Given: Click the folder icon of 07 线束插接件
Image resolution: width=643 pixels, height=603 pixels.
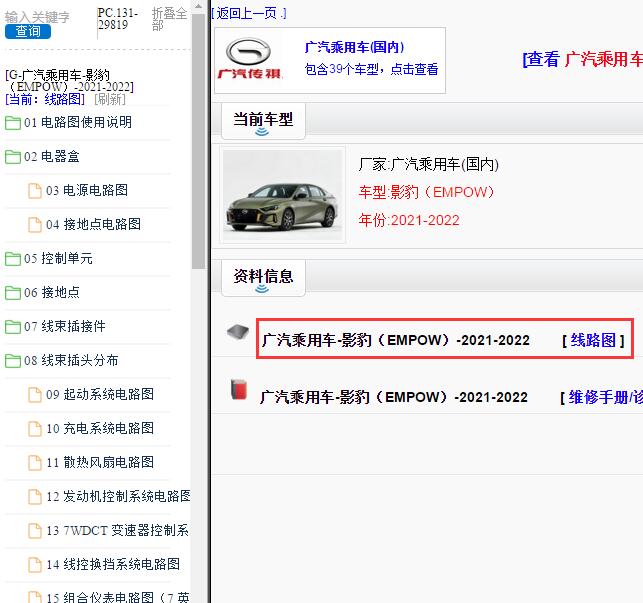Looking at the screenshot, I should [x=13, y=327].
